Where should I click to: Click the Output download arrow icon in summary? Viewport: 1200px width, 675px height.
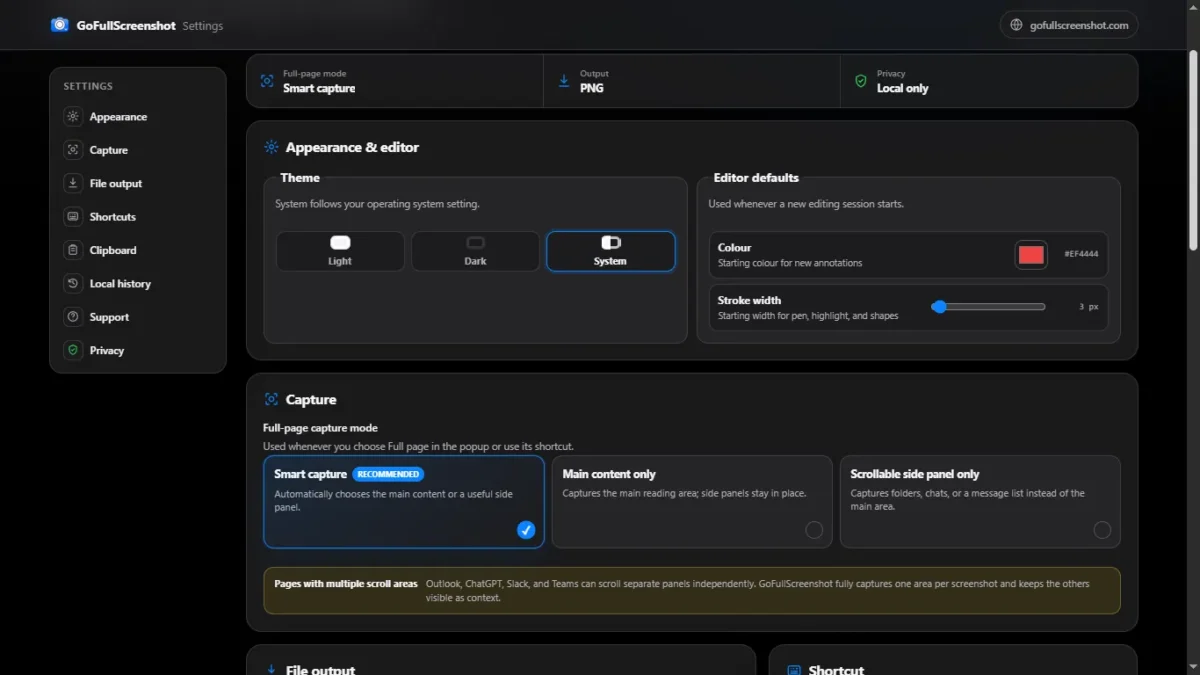tap(564, 81)
